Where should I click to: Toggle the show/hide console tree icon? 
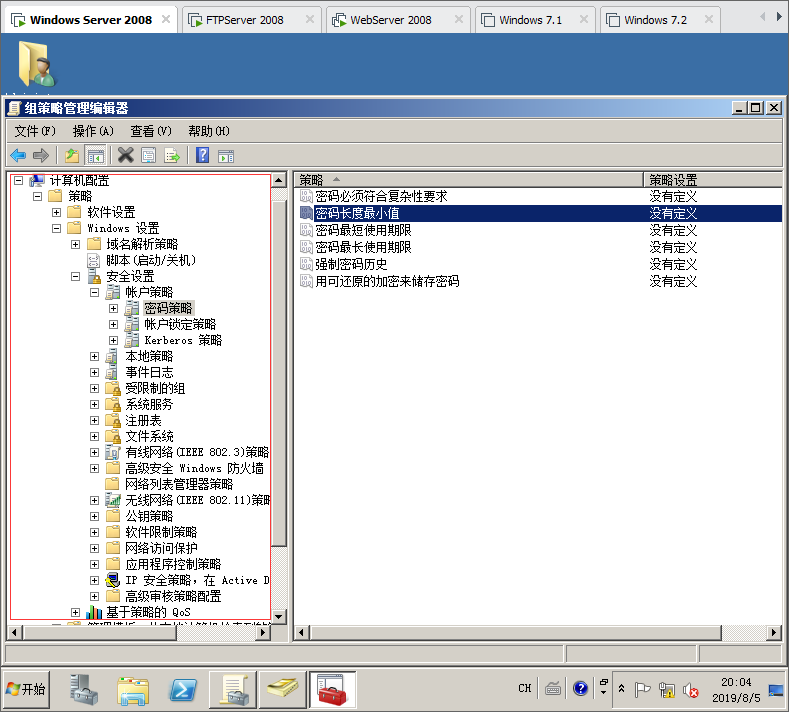(95, 155)
